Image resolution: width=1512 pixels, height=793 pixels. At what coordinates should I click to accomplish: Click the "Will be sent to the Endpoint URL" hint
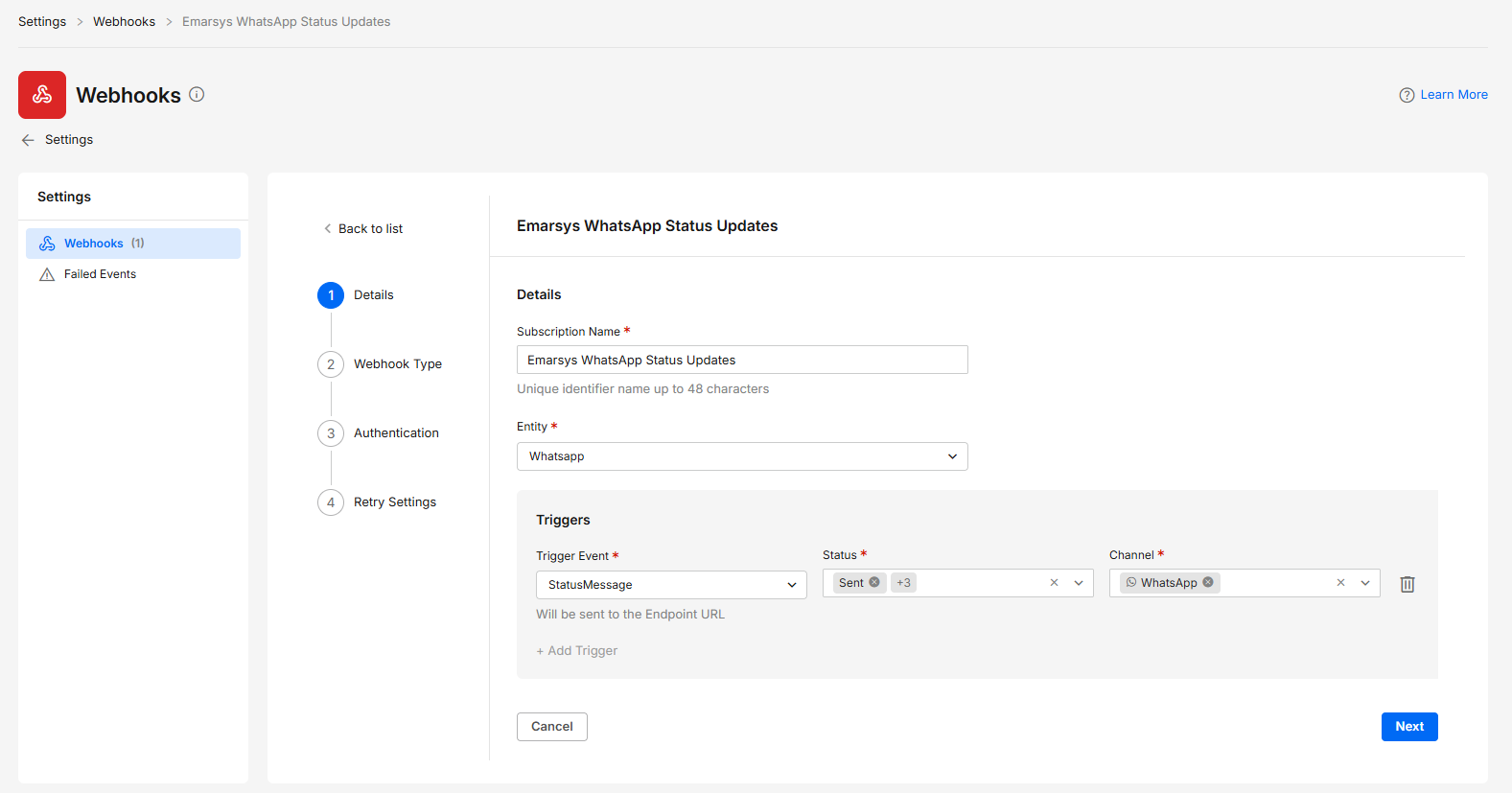(x=630, y=615)
